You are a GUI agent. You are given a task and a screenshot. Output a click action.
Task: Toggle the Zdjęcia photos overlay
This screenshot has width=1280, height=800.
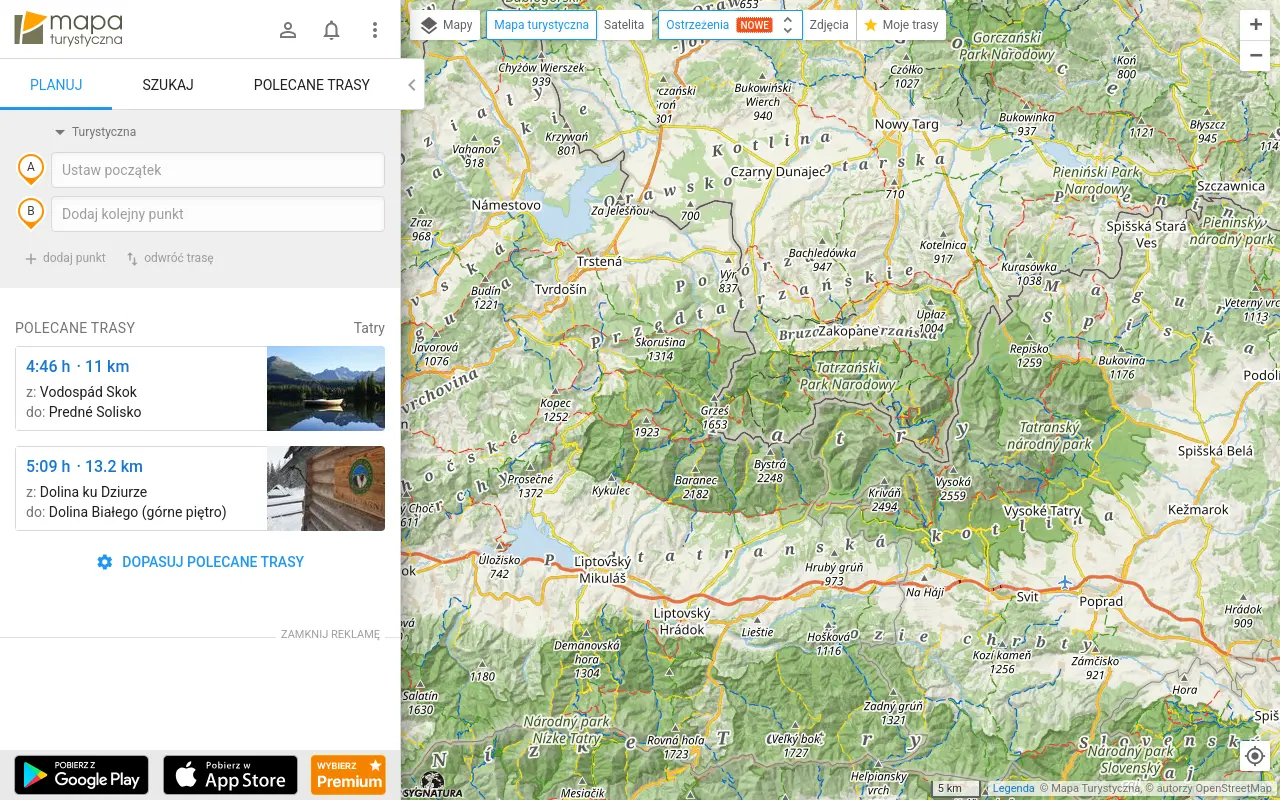click(829, 25)
